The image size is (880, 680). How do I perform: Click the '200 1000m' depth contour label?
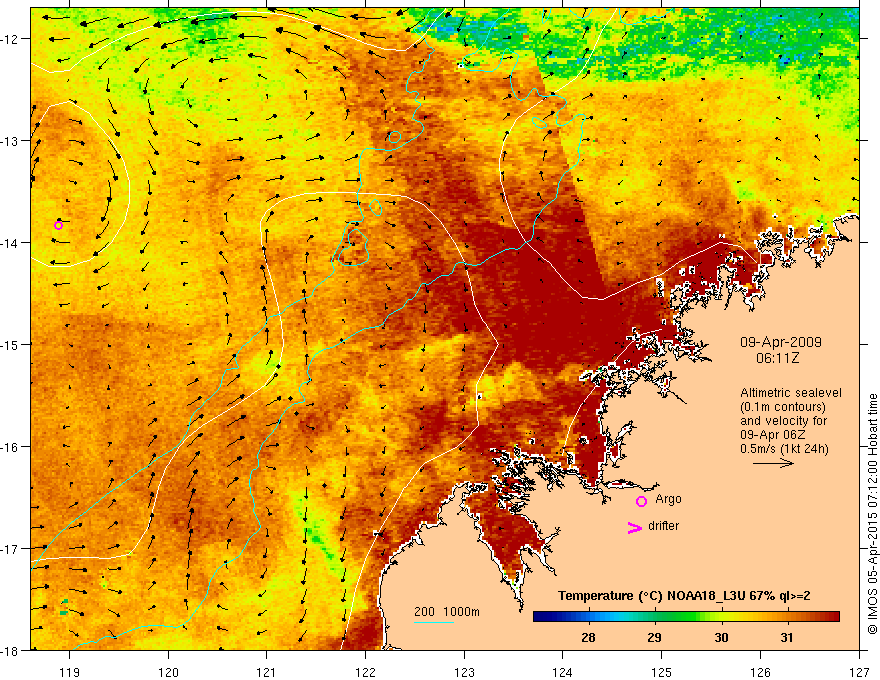(x=447, y=612)
